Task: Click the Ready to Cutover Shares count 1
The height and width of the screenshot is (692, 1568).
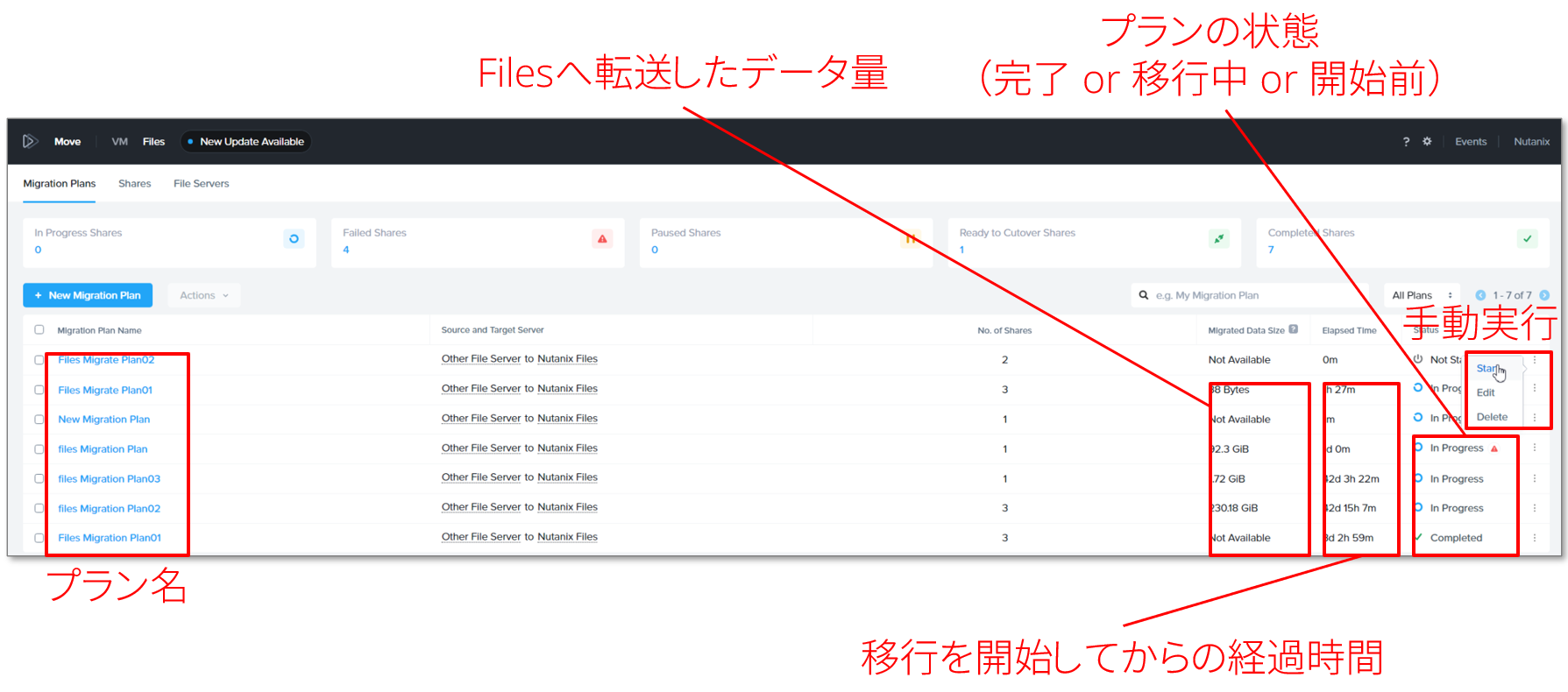Action: [961, 250]
